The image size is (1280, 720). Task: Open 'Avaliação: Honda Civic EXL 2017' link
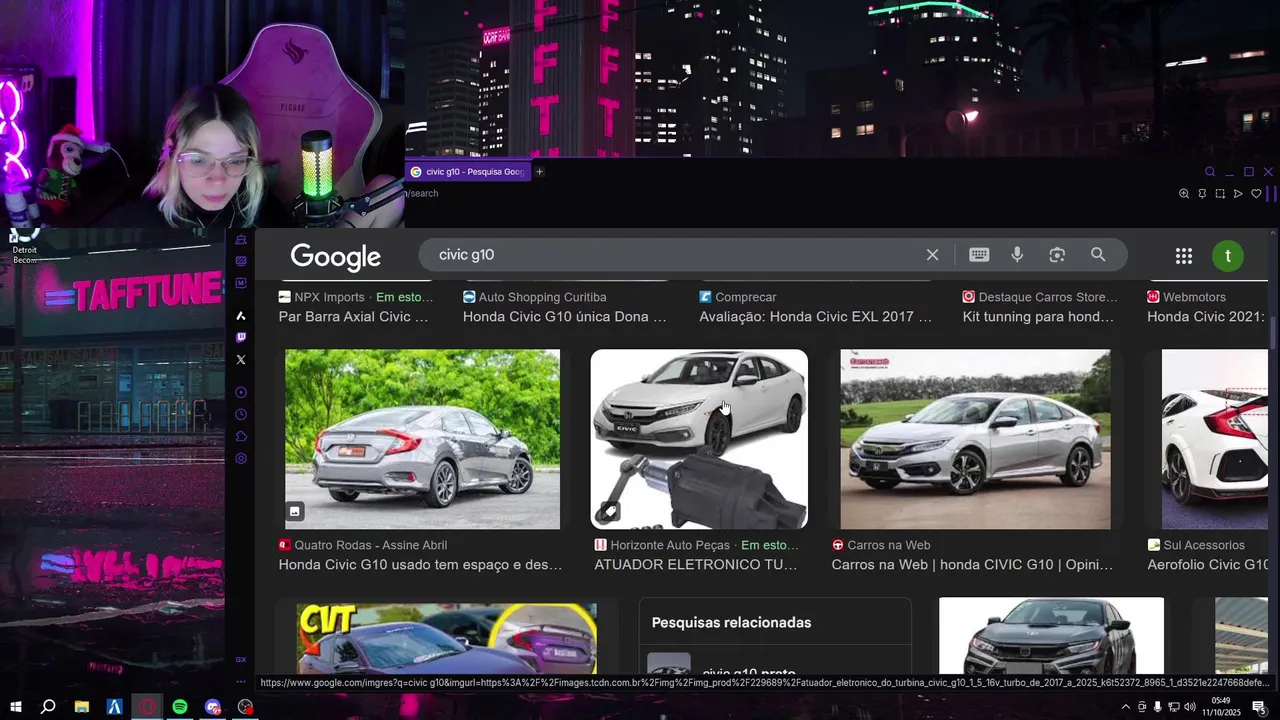[815, 317]
